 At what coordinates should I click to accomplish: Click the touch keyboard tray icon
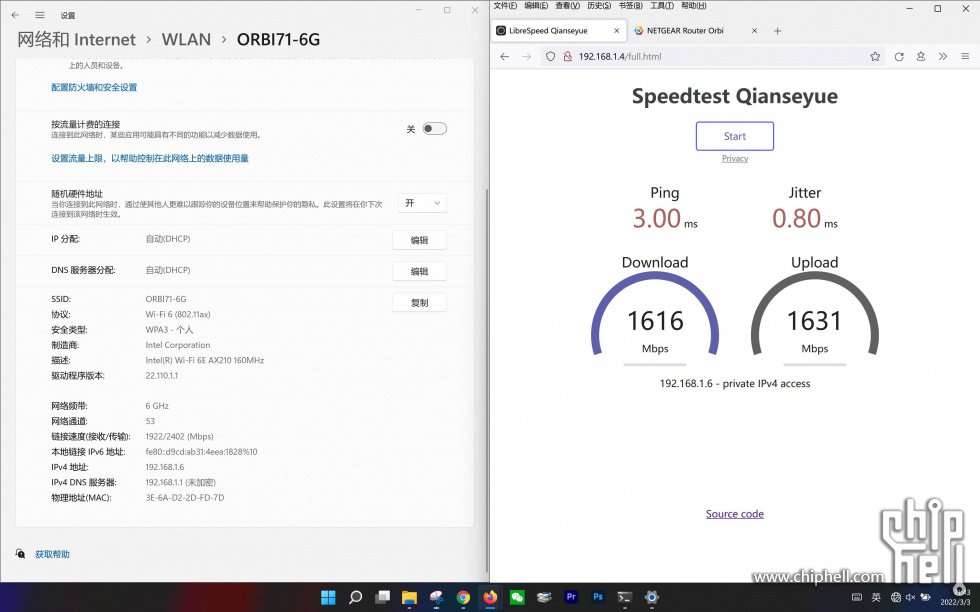tap(858, 598)
